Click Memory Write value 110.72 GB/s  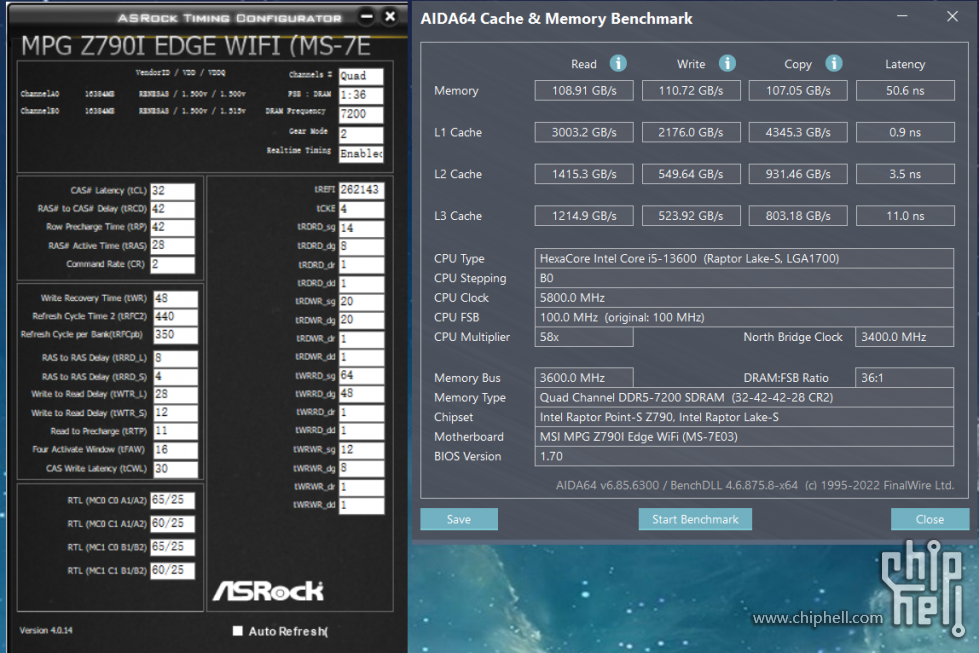click(691, 91)
